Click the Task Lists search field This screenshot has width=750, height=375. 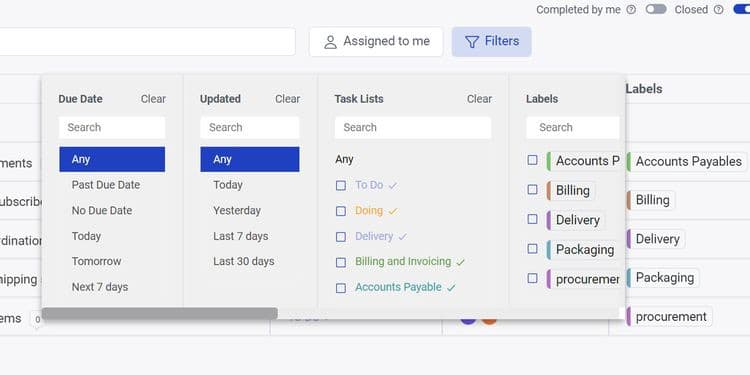(413, 128)
